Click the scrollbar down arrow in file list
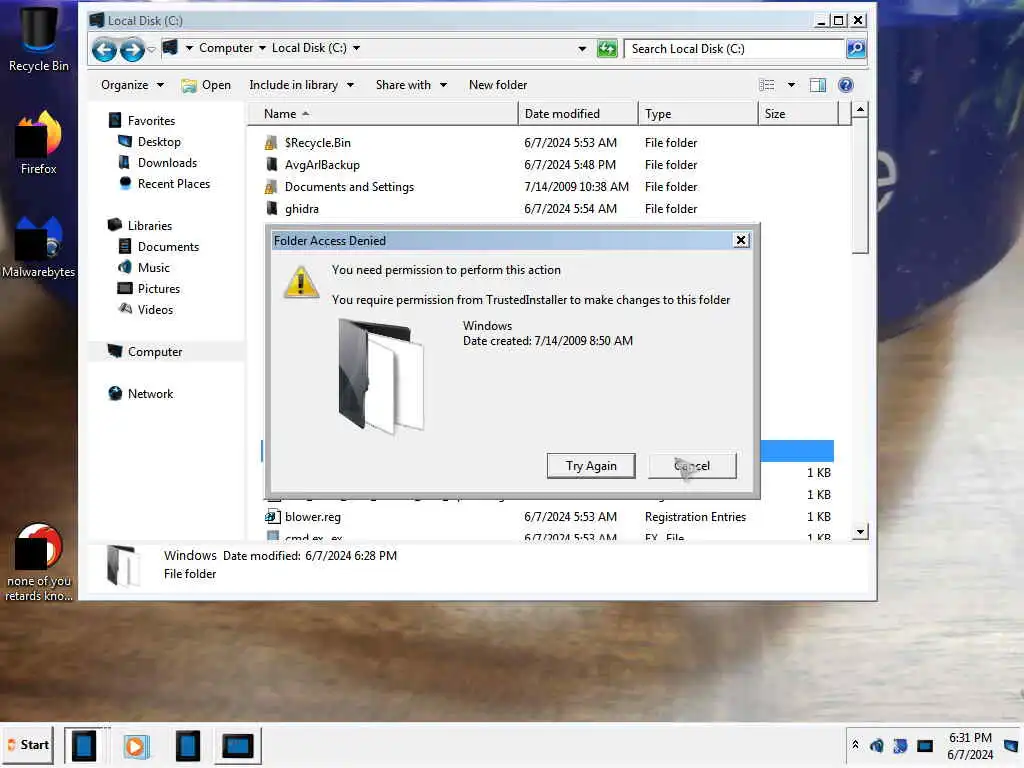The image size is (1024, 768). click(x=860, y=532)
